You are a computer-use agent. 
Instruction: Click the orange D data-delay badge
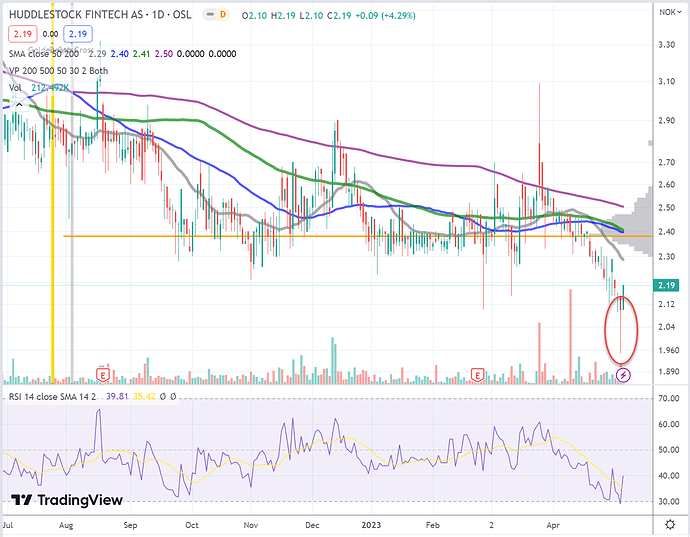tap(223, 15)
